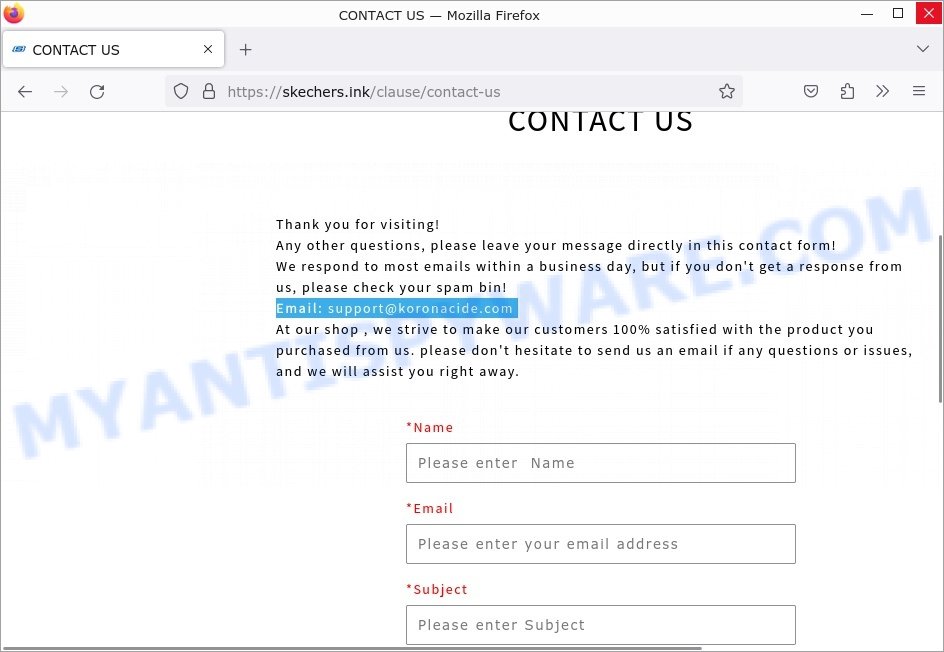Save page to Pocket
Image resolution: width=944 pixels, height=652 pixels.
point(811,92)
